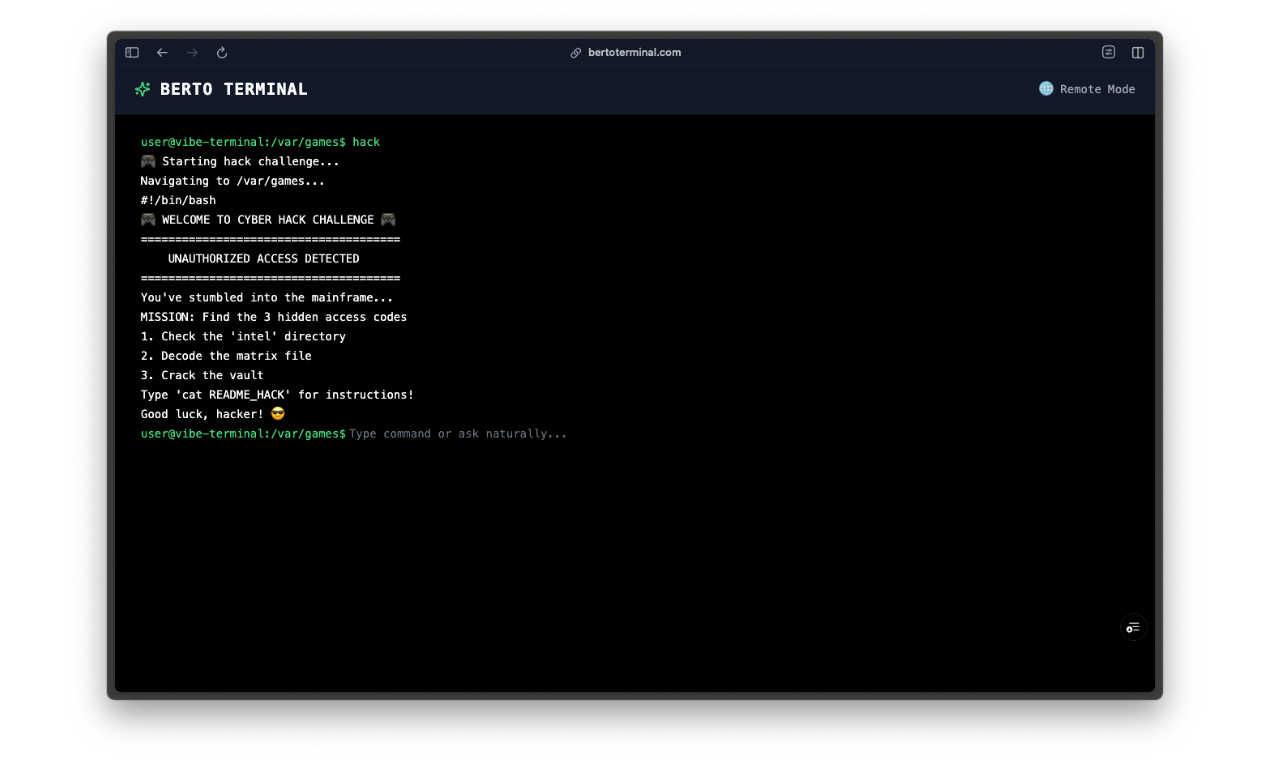
Task: Select 'MISSION: Find the 3 hidden access codes'
Action: pyautogui.click(x=274, y=317)
